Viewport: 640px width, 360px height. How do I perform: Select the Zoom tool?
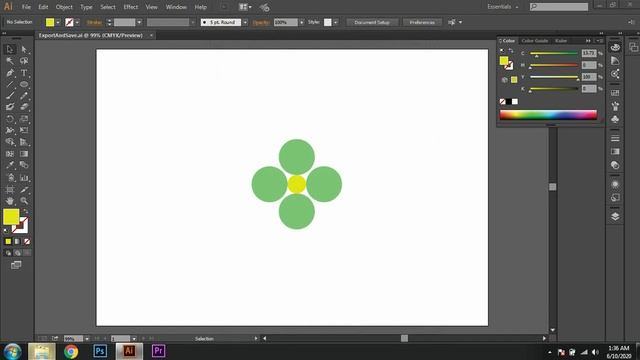[x=24, y=201]
